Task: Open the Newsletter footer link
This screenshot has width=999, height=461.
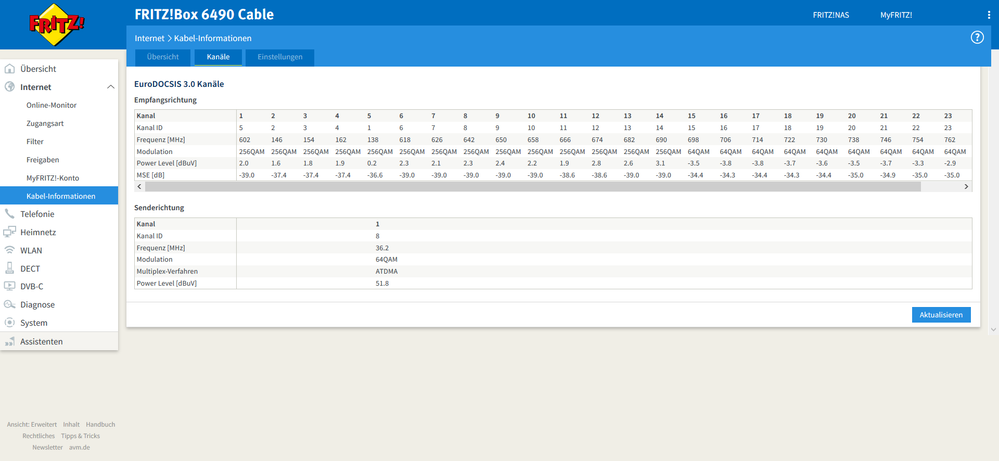Action: 48,447
